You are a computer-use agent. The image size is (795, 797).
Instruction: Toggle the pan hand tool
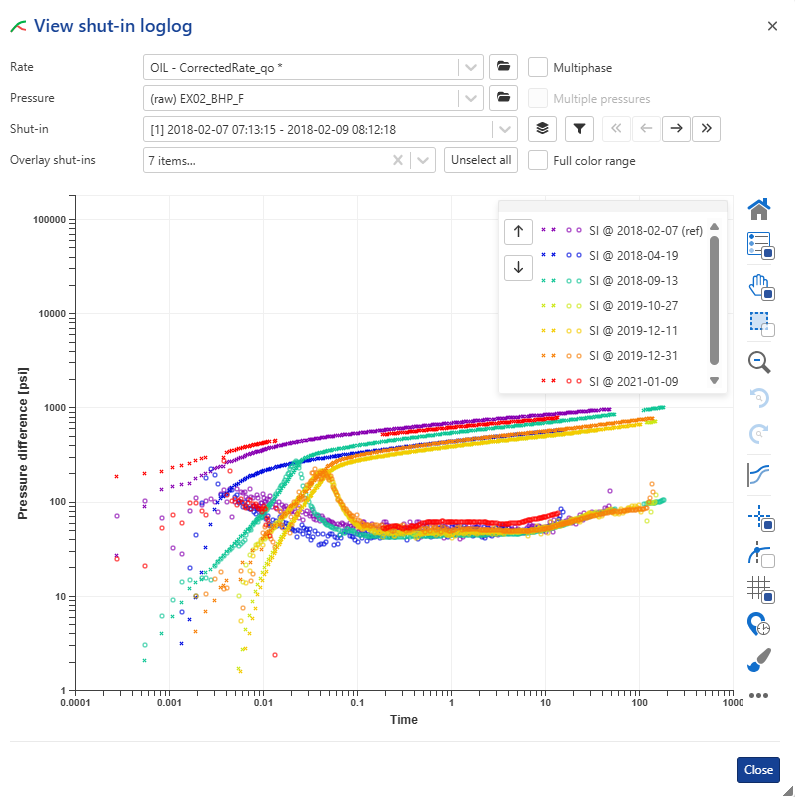[x=760, y=286]
